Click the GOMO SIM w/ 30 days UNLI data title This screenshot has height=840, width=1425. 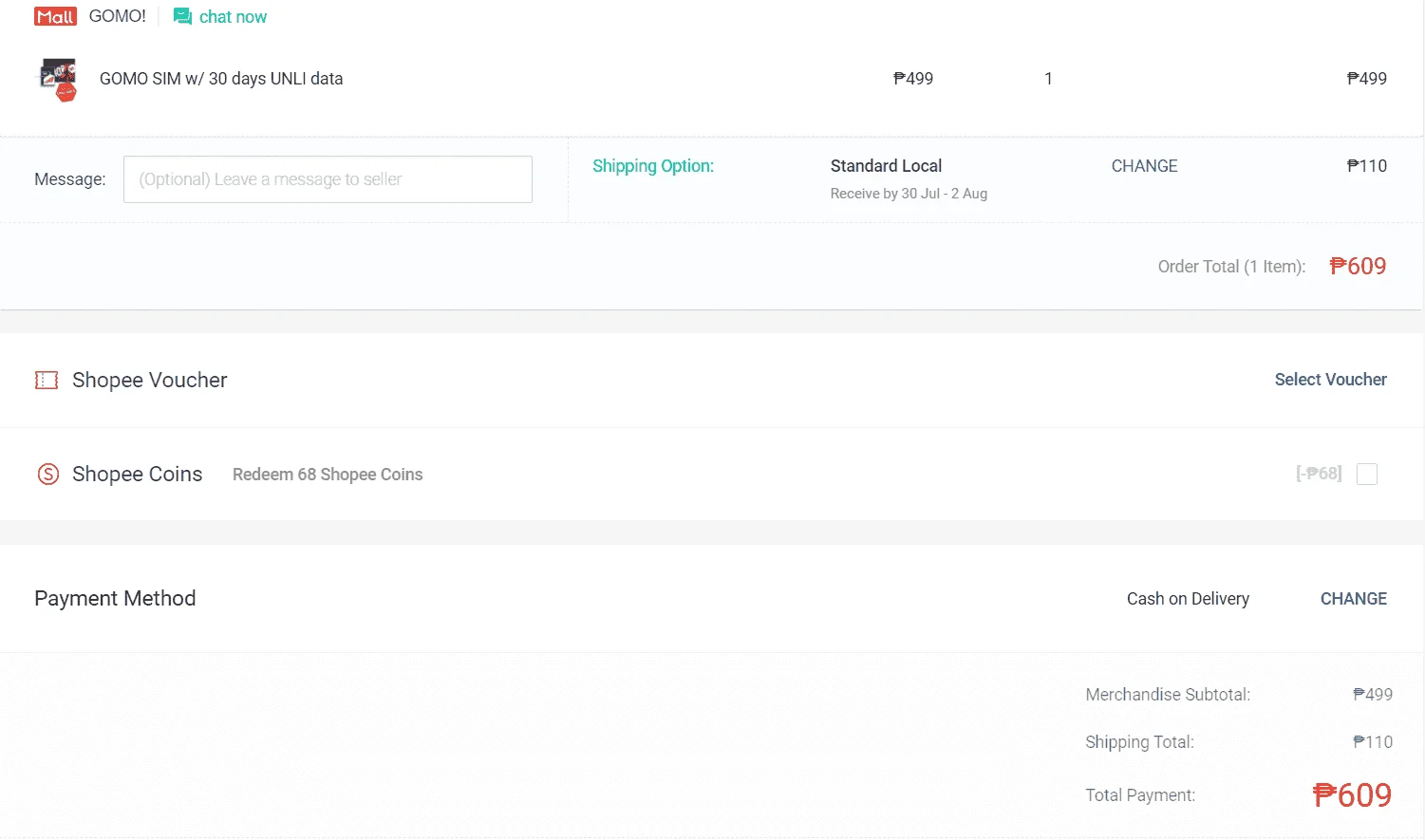[221, 79]
